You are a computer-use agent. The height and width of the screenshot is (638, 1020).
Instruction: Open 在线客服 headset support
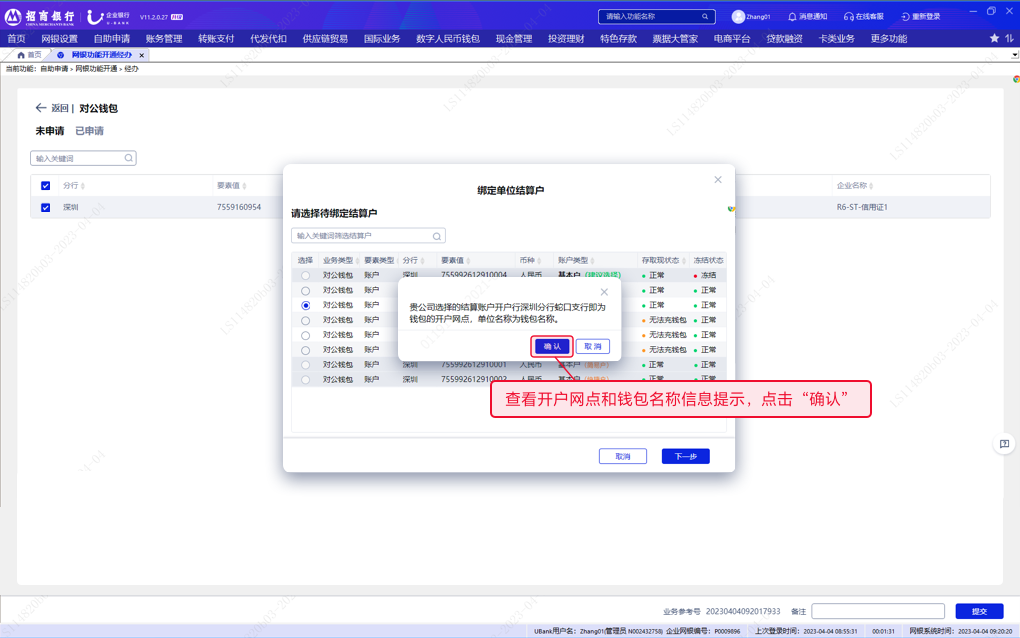tap(848, 17)
